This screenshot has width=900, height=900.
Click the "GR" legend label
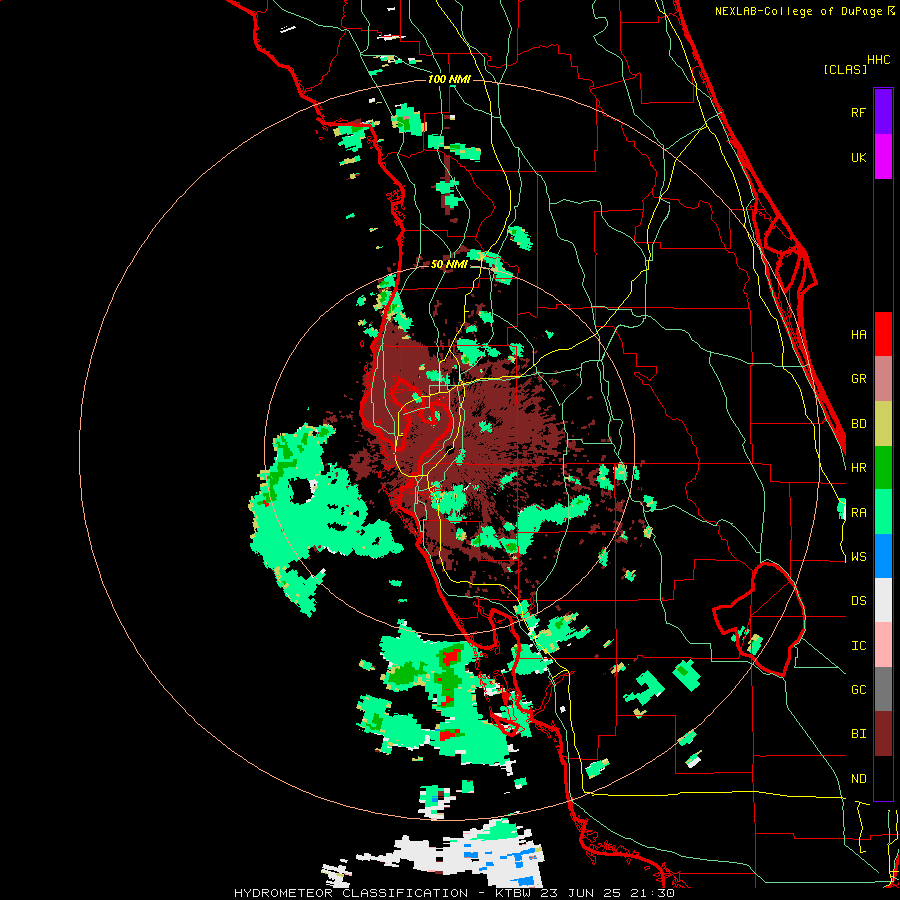point(858,379)
